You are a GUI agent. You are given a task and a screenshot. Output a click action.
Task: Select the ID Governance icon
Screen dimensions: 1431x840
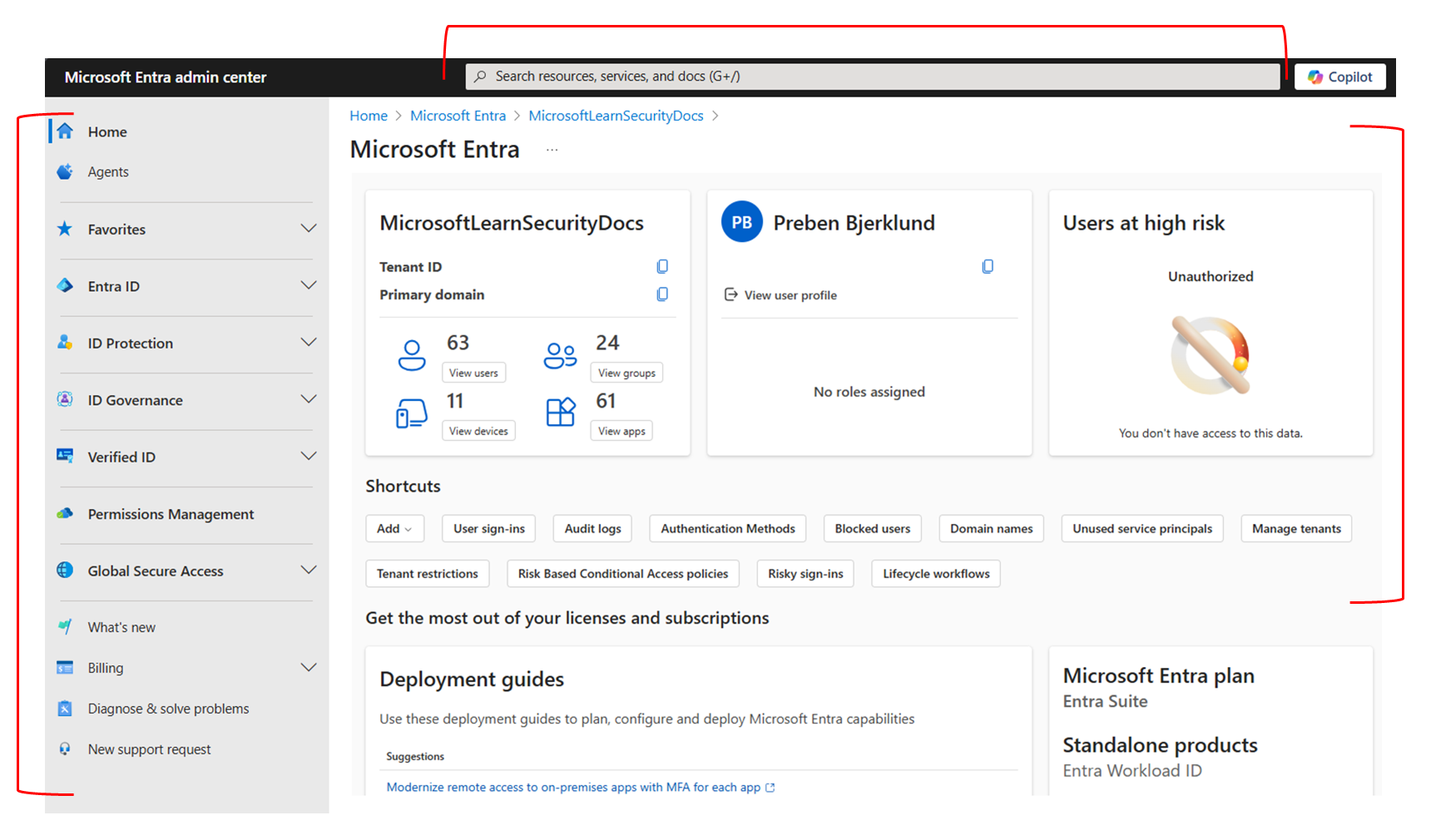64,400
